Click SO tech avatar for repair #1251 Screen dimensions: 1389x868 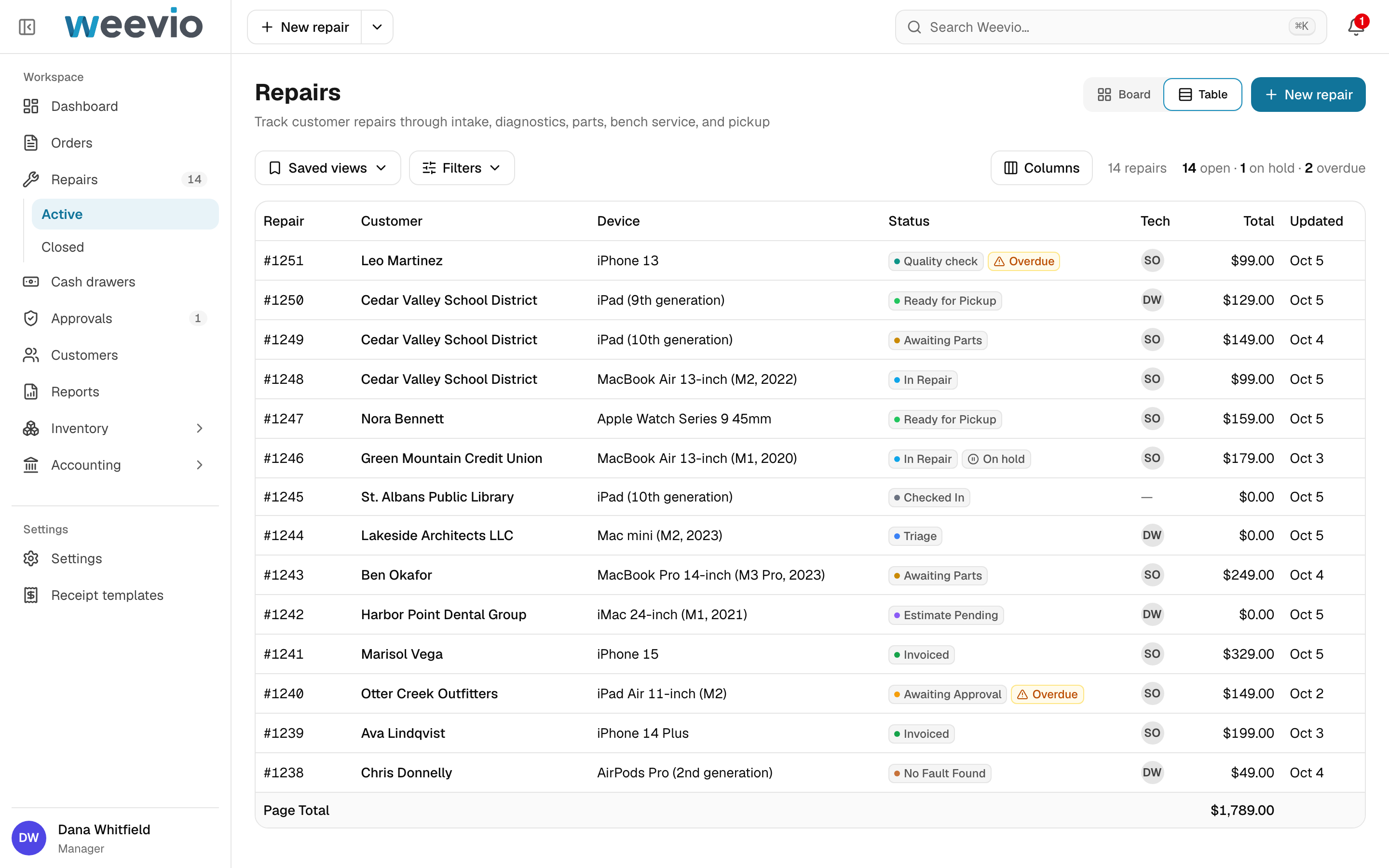tap(1152, 260)
